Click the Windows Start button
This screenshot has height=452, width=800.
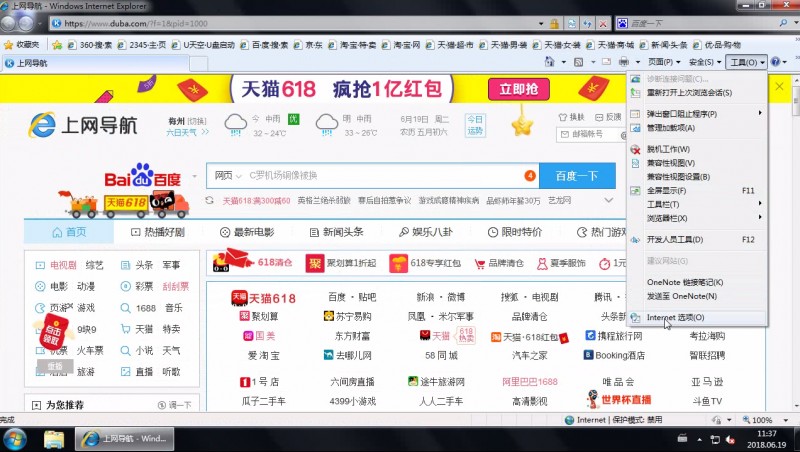(14, 439)
